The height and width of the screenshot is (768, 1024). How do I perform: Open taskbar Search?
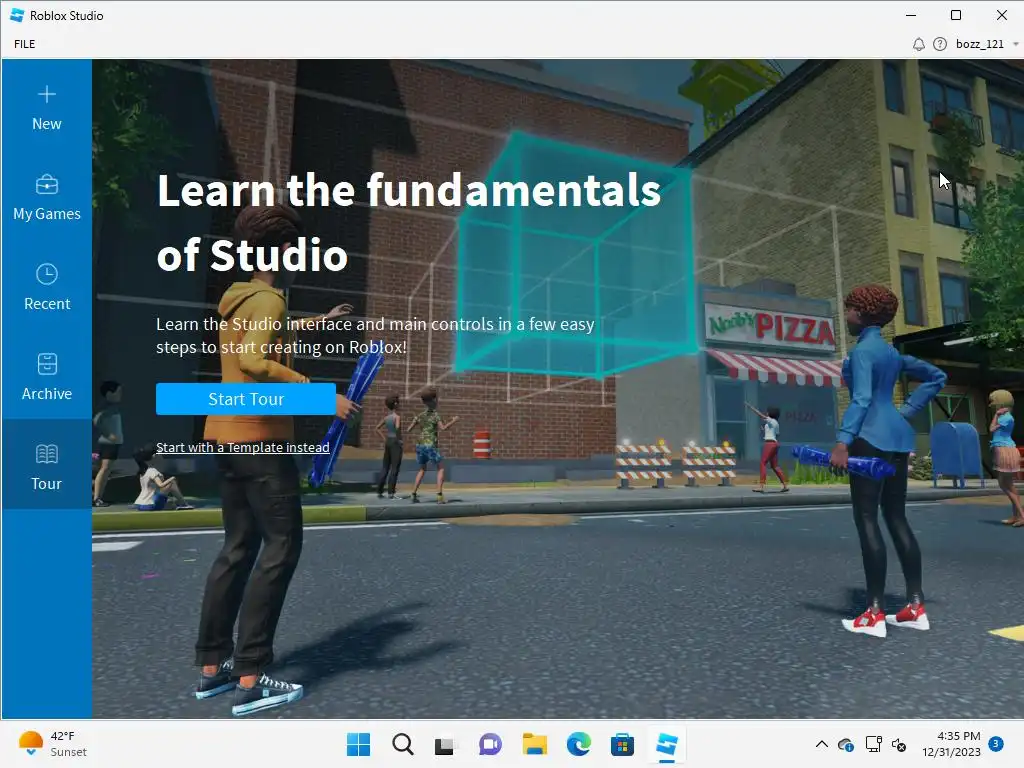click(402, 744)
